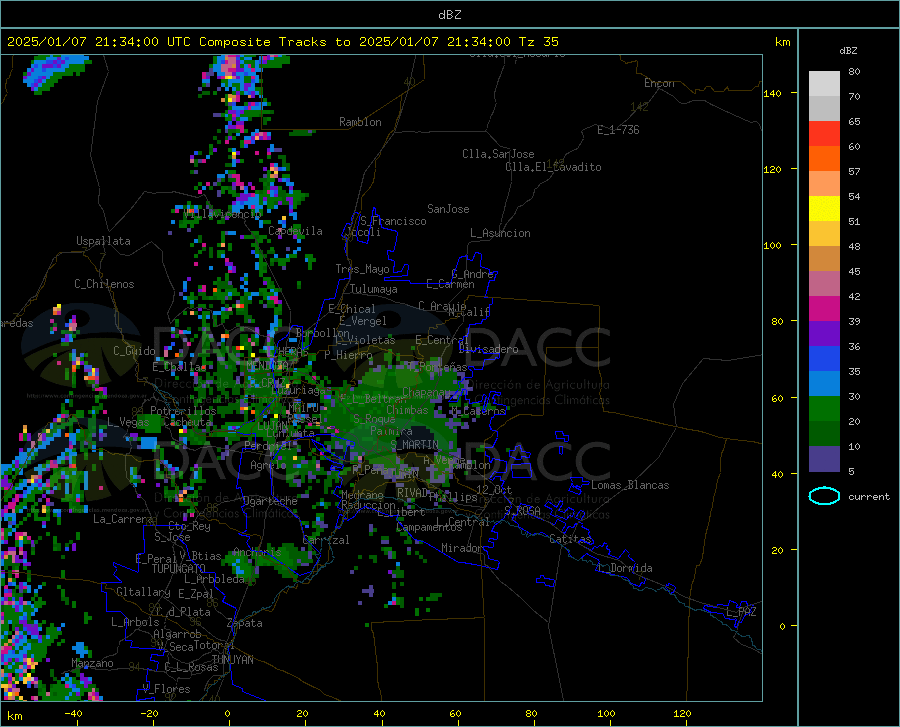Click the 'Phillips' map label

tap(453, 497)
